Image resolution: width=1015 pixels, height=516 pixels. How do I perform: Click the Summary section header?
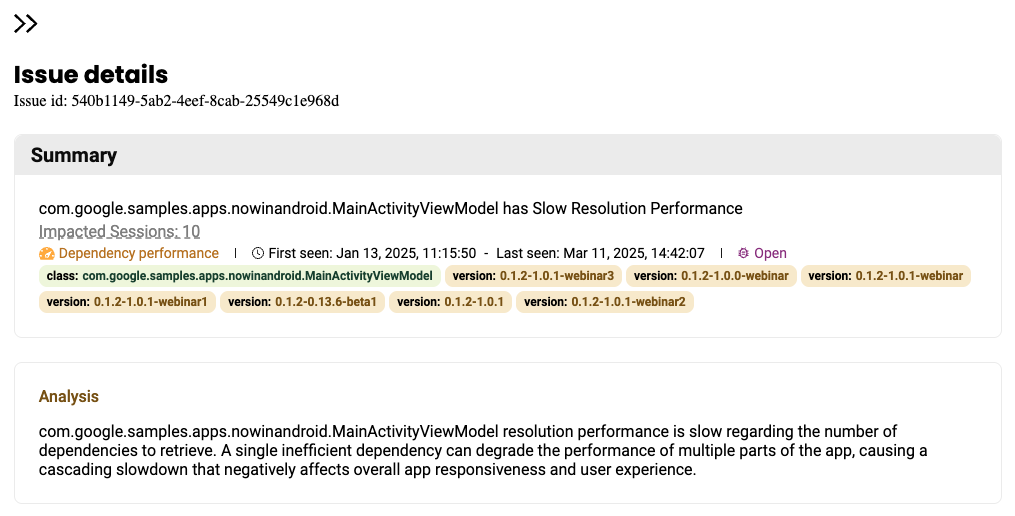74,155
